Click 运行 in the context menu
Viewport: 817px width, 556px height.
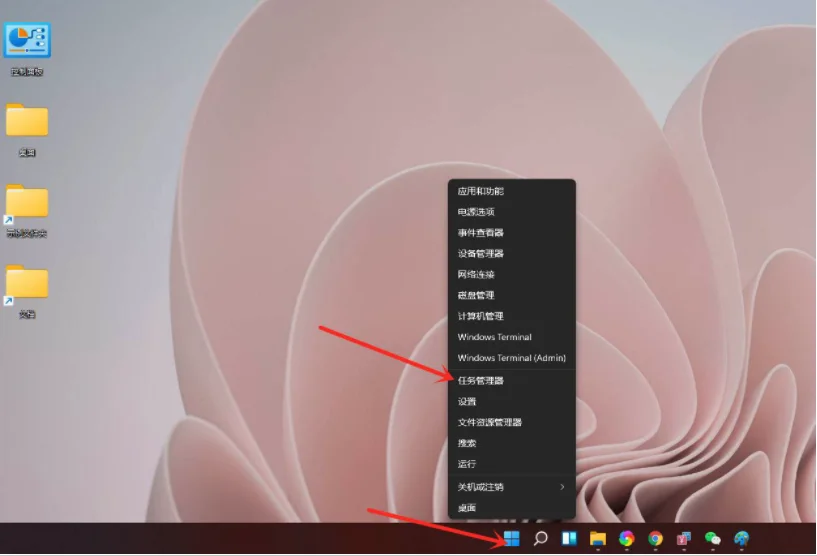[468, 464]
